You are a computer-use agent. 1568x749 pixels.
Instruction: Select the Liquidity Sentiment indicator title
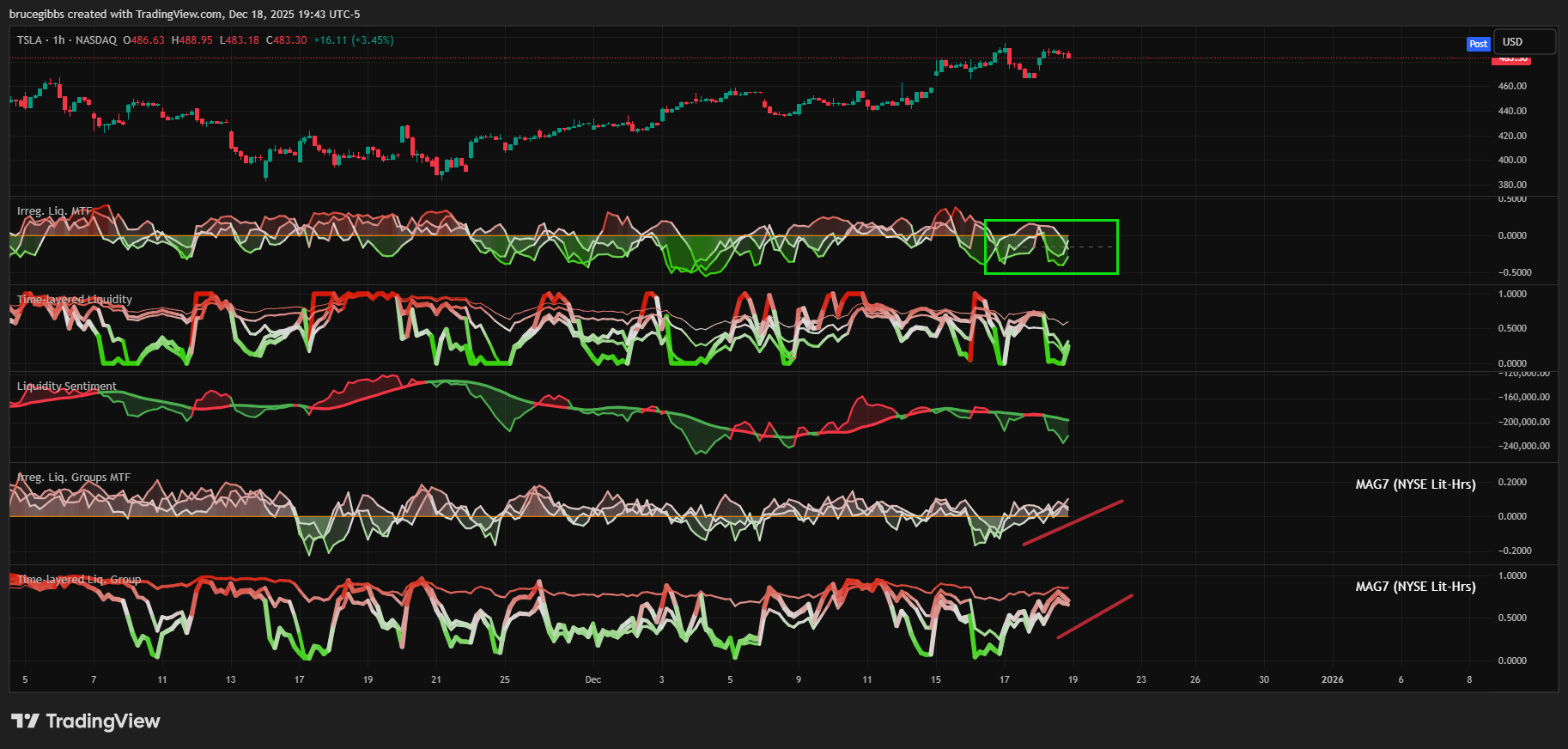[x=67, y=387]
